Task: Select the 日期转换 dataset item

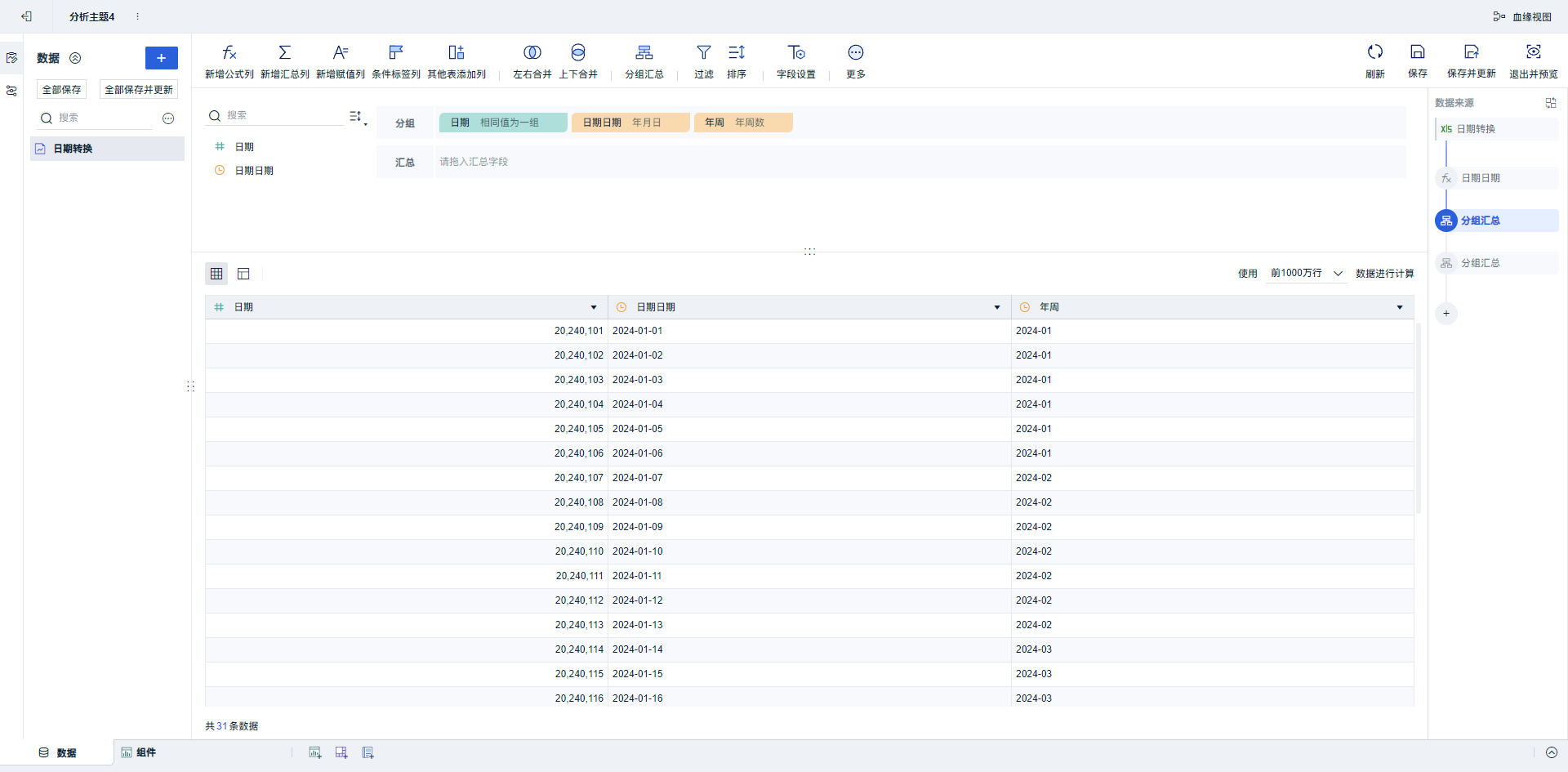Action: [x=107, y=149]
